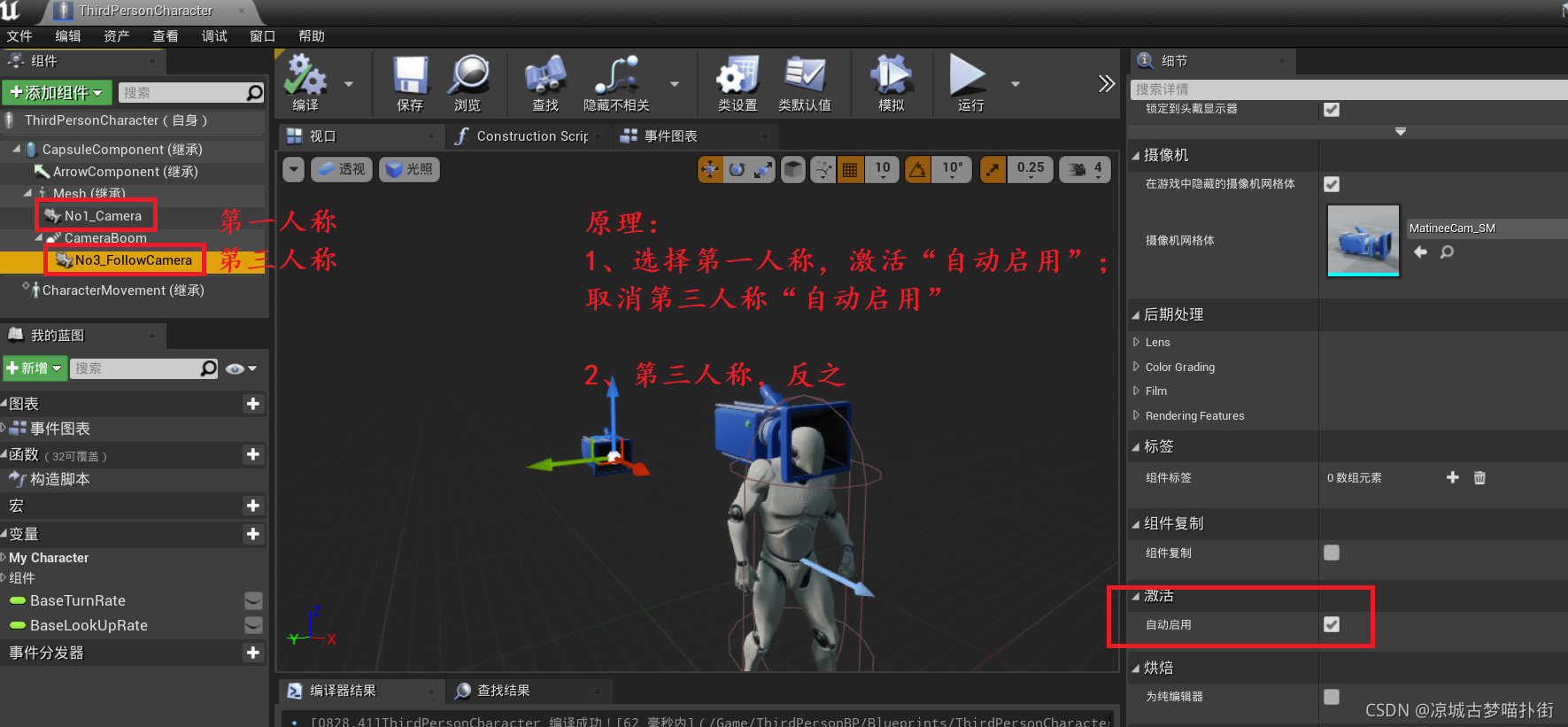Toggle 锁定到头戴显示器 checkbox

click(x=1332, y=109)
